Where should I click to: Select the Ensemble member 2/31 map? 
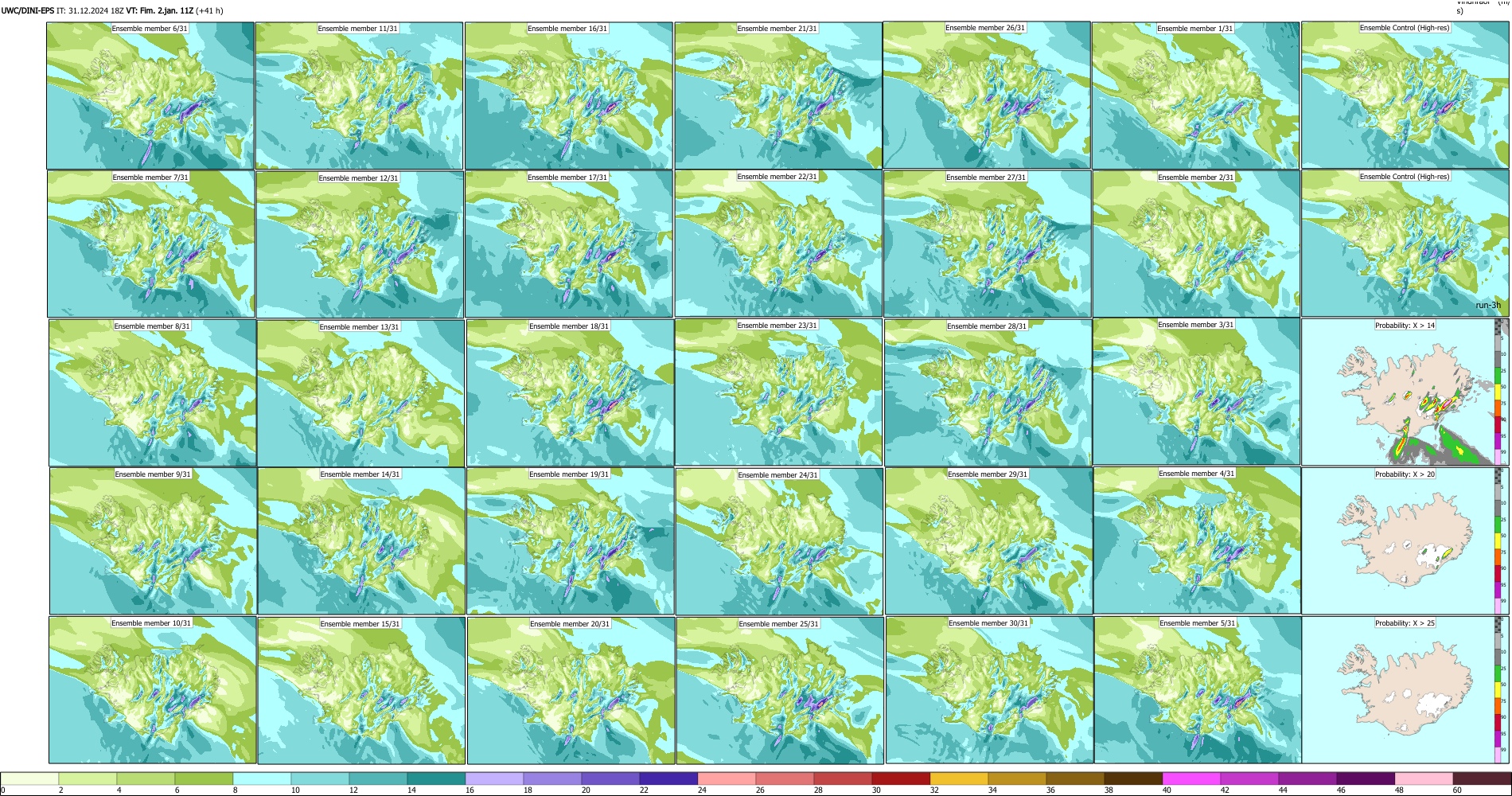coord(1196,244)
